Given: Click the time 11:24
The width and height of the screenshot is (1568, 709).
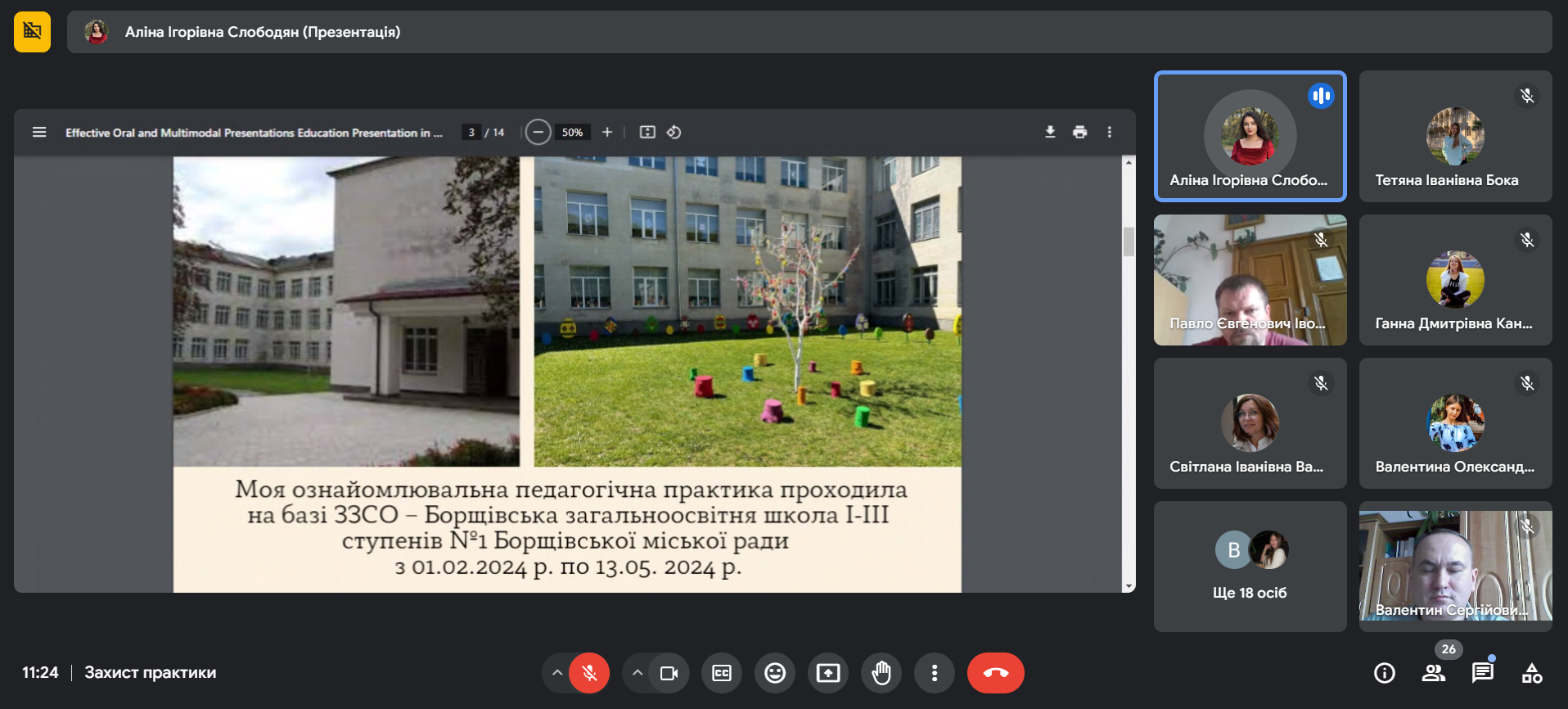Looking at the screenshot, I should coord(40,673).
